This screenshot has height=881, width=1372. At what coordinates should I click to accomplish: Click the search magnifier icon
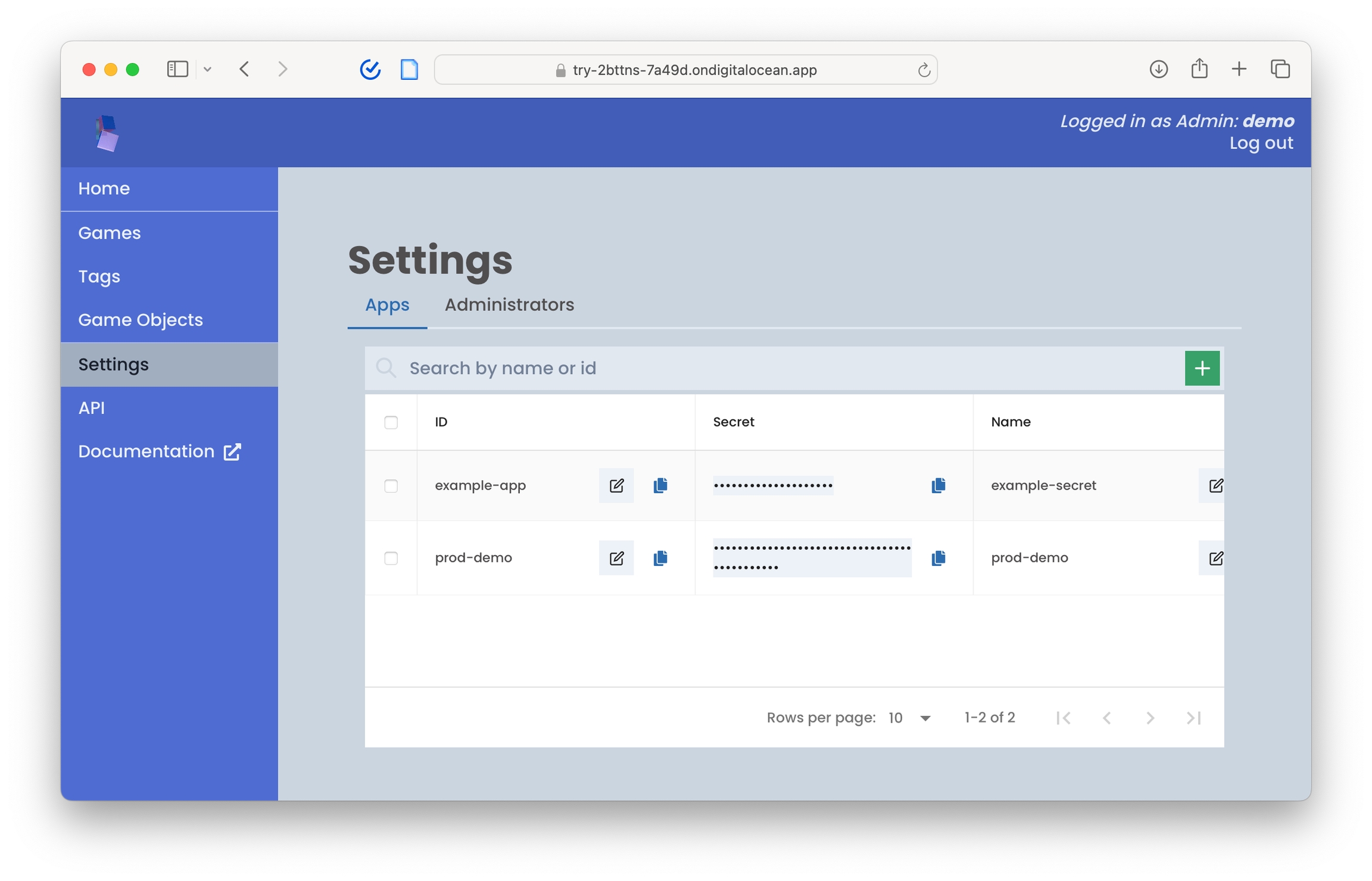(x=386, y=368)
